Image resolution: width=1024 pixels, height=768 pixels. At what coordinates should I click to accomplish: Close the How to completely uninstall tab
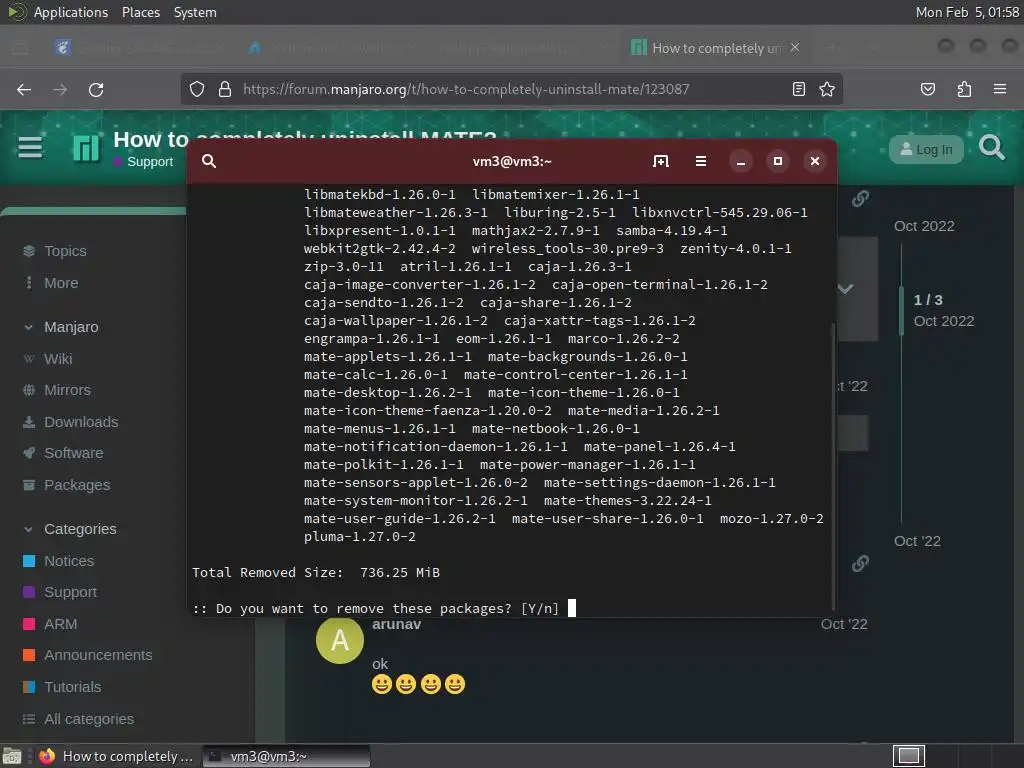point(795,47)
